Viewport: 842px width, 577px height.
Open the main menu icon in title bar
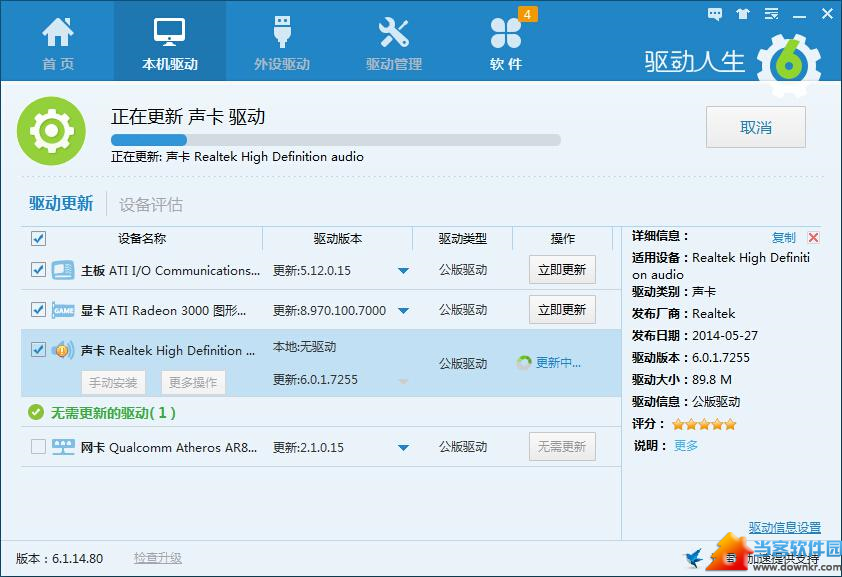tap(770, 14)
